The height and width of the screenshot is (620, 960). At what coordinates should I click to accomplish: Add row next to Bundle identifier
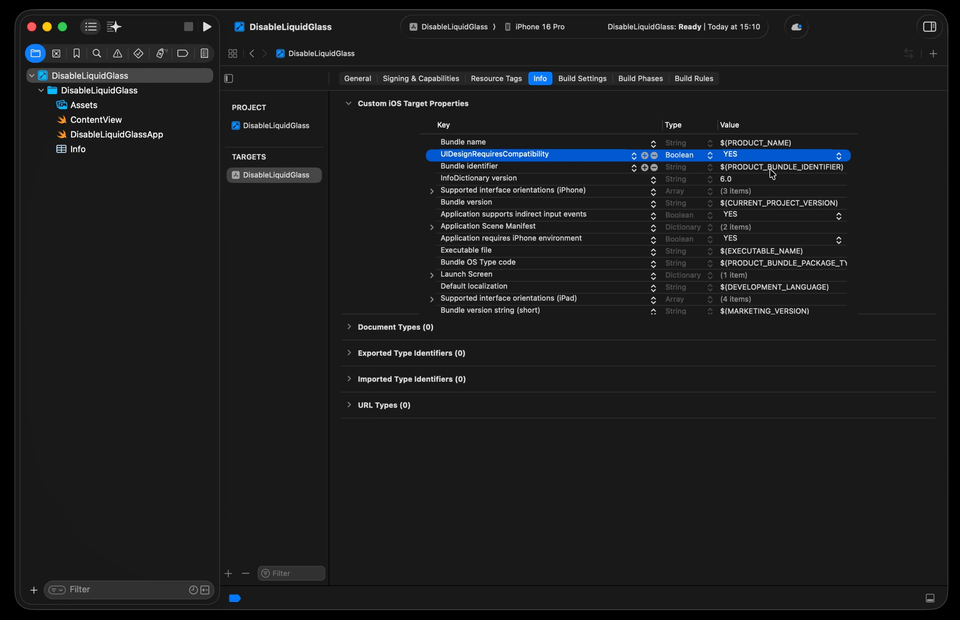645,168
